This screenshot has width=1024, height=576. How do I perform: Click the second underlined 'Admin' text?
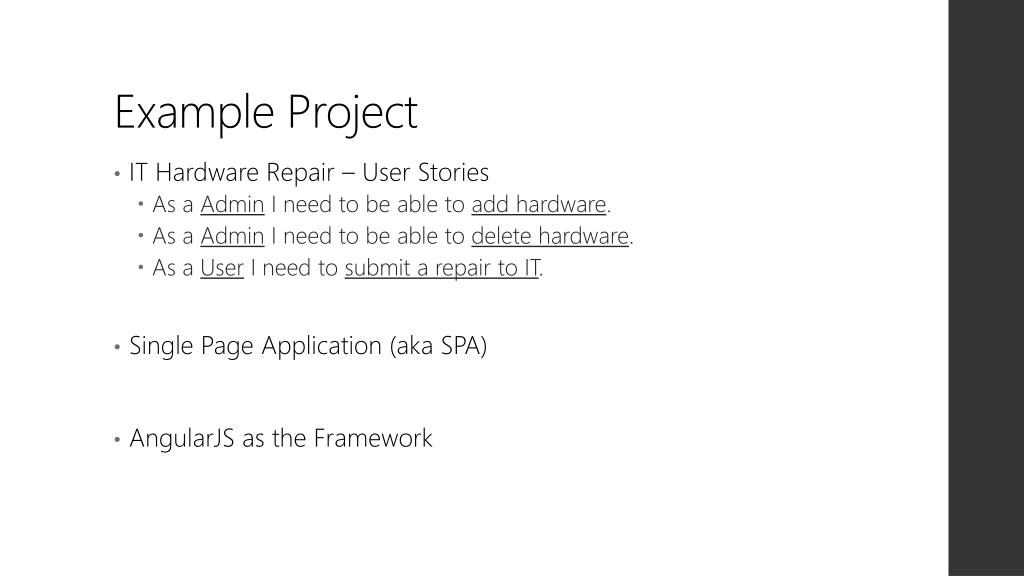point(232,236)
